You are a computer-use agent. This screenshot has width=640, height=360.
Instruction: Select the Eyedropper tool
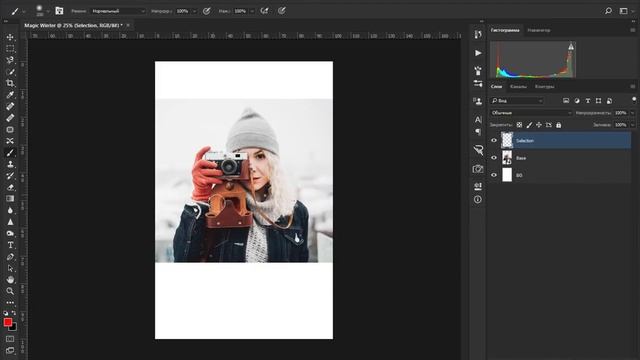(10, 95)
